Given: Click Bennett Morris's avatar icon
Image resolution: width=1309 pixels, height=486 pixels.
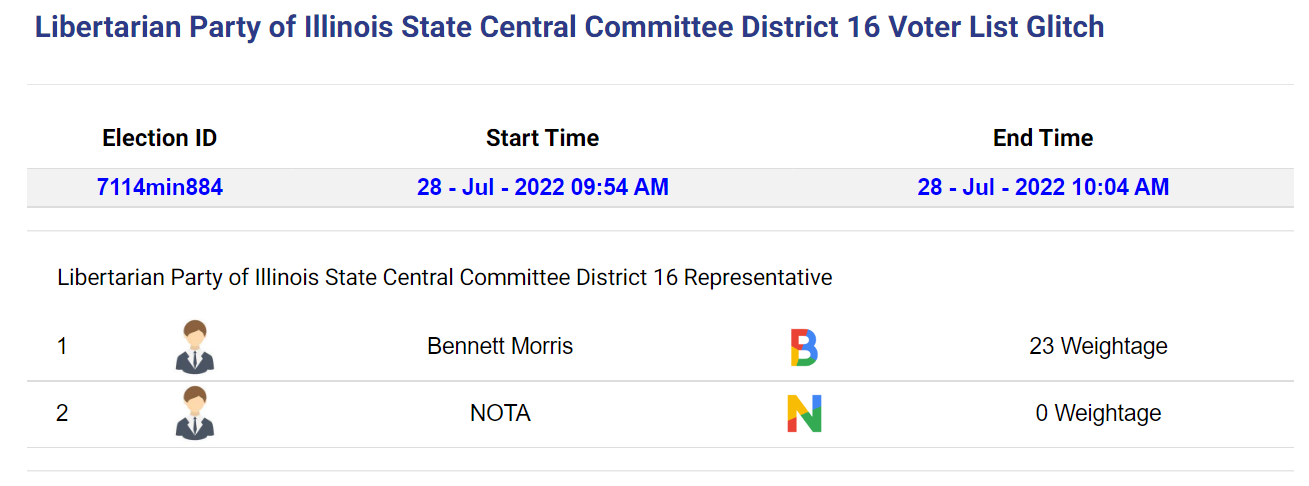Looking at the screenshot, I should (195, 347).
